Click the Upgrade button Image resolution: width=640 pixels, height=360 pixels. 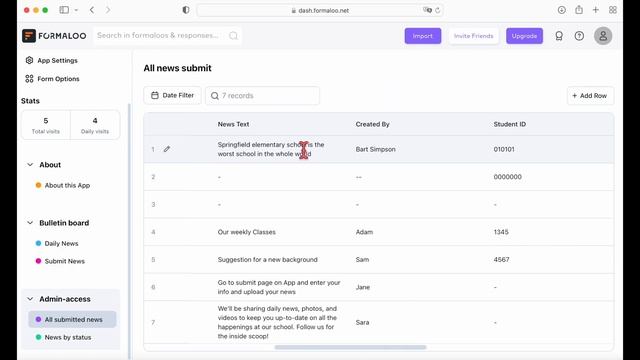click(x=524, y=36)
